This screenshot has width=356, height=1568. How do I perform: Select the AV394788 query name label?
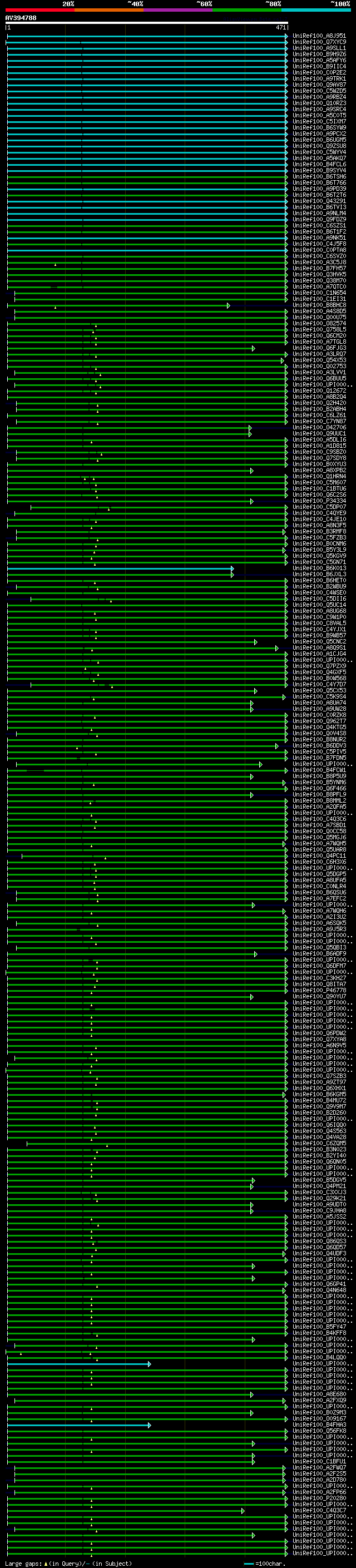(x=21, y=18)
